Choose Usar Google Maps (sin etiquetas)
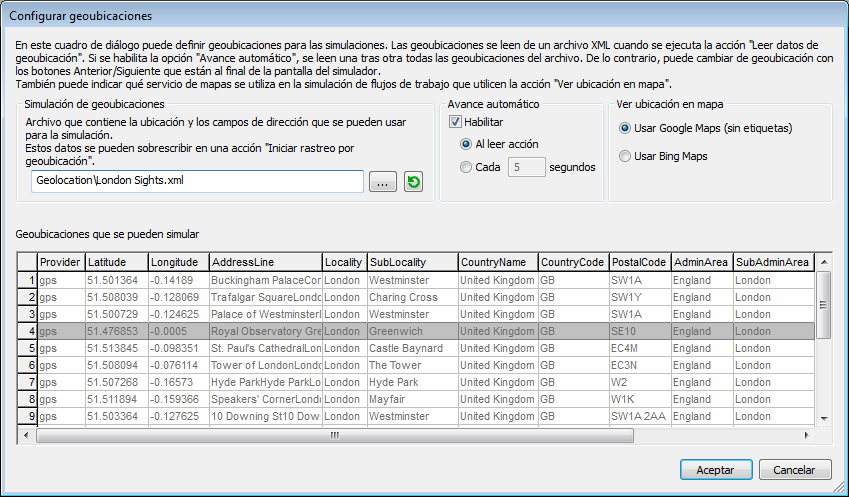Screen dimensions: 849x497 (625, 128)
